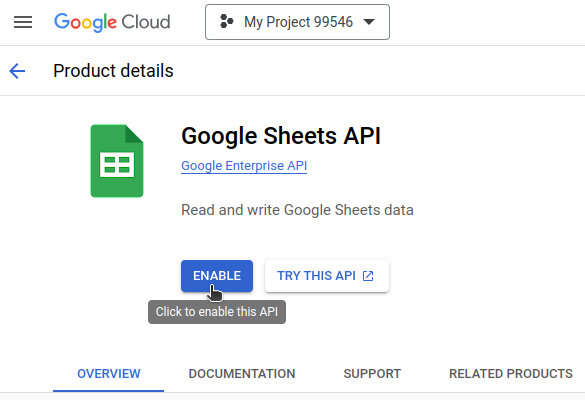The width and height of the screenshot is (585, 400).
Task: Click the Read and write description text
Action: [297, 210]
